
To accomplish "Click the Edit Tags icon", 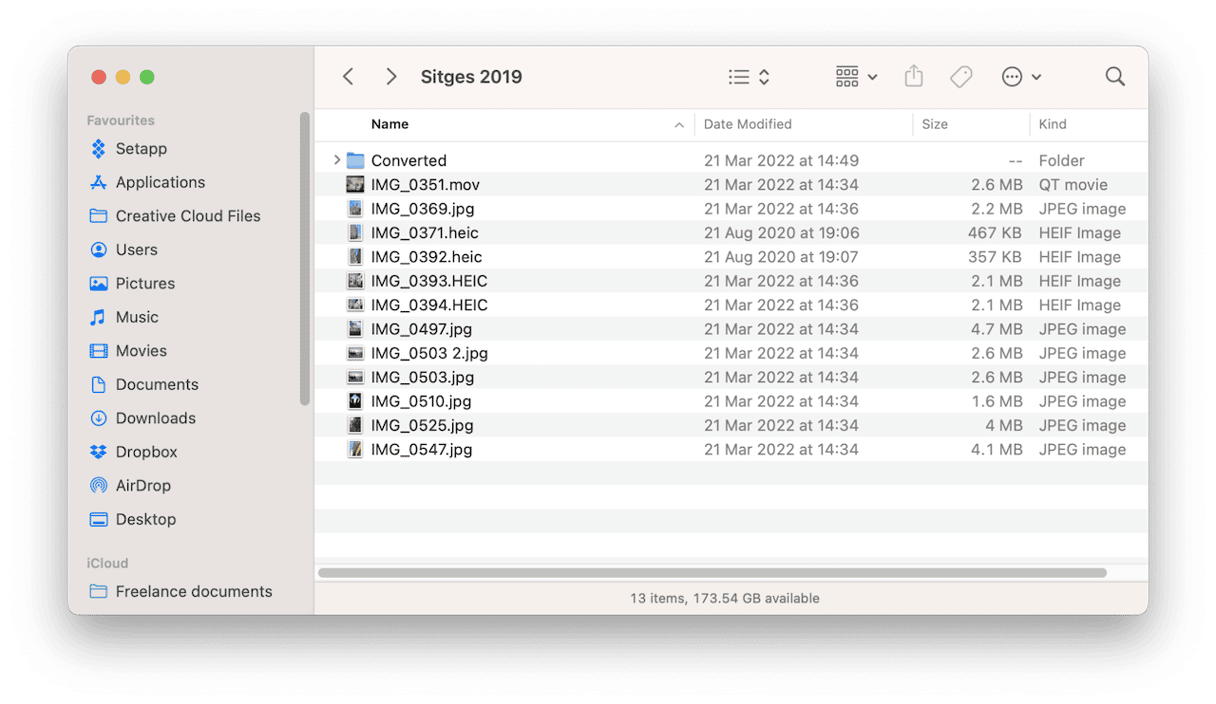I will (961, 77).
